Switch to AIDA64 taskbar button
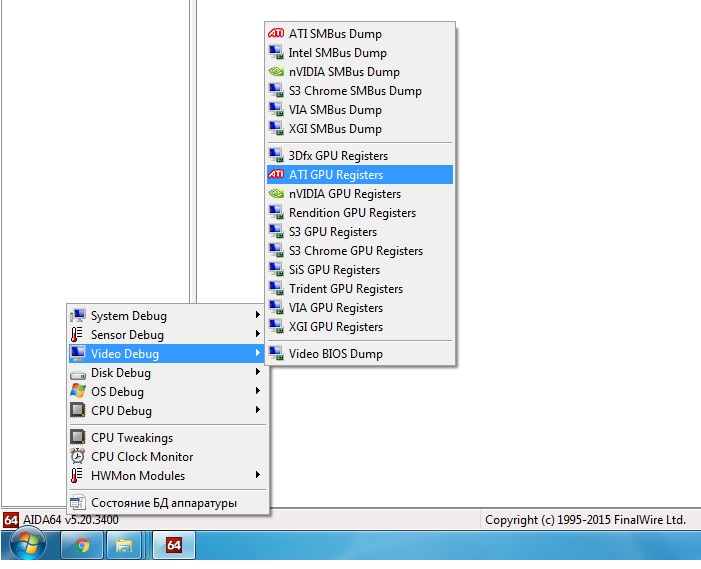Image resolution: width=701 pixels, height=569 pixels. pyautogui.click(x=174, y=545)
